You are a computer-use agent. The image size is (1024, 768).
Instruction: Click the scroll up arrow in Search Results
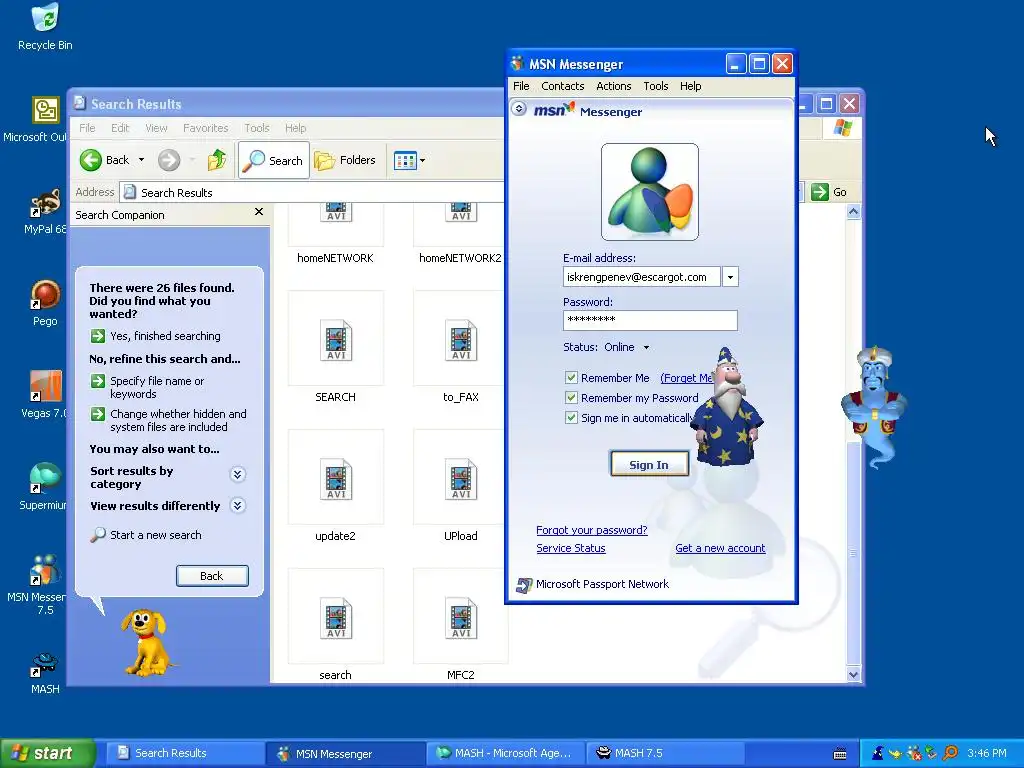coord(854,212)
